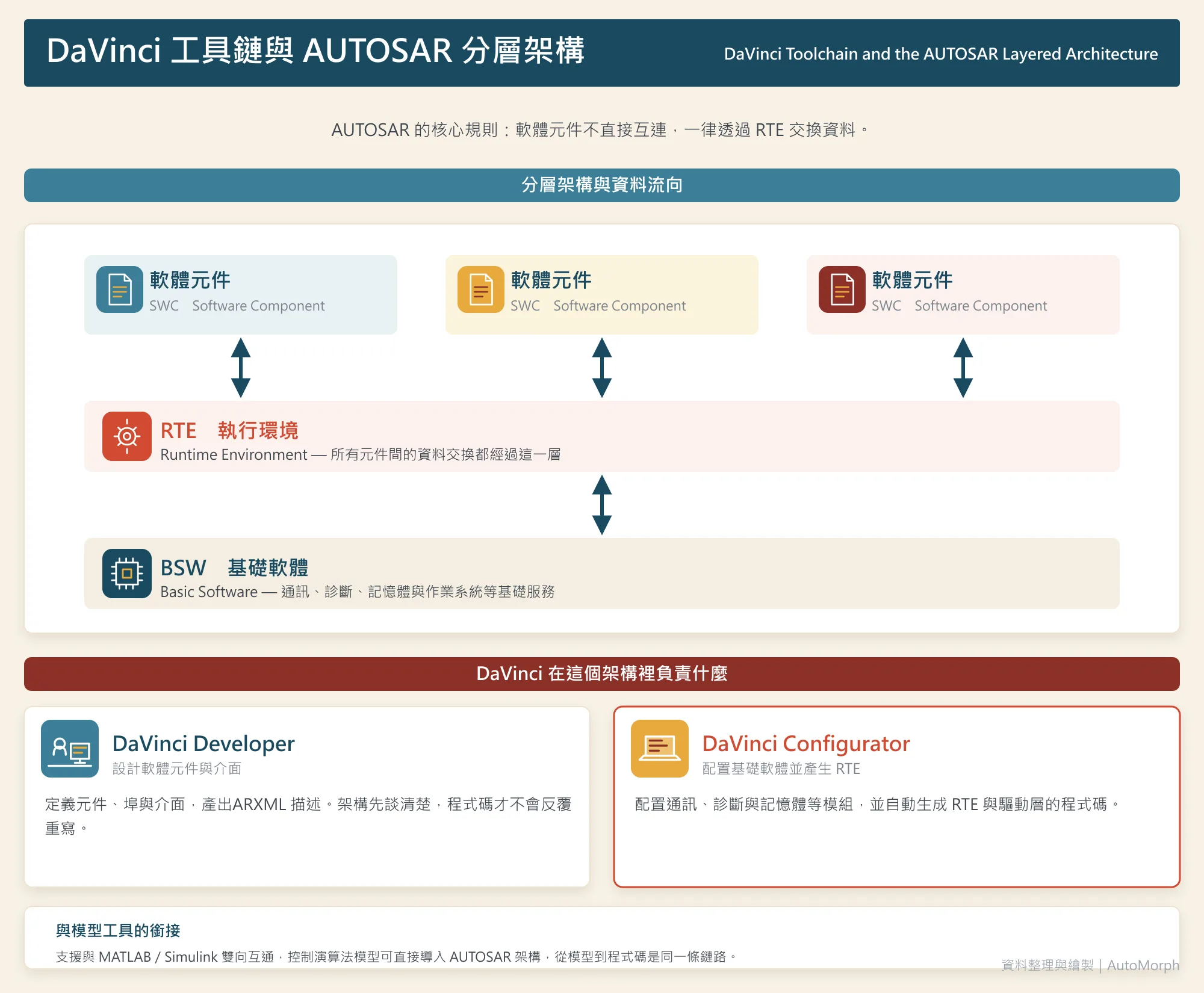Click the main title DaVinci 工具鏈與 AUTOSAR 分層架構

click(x=315, y=51)
